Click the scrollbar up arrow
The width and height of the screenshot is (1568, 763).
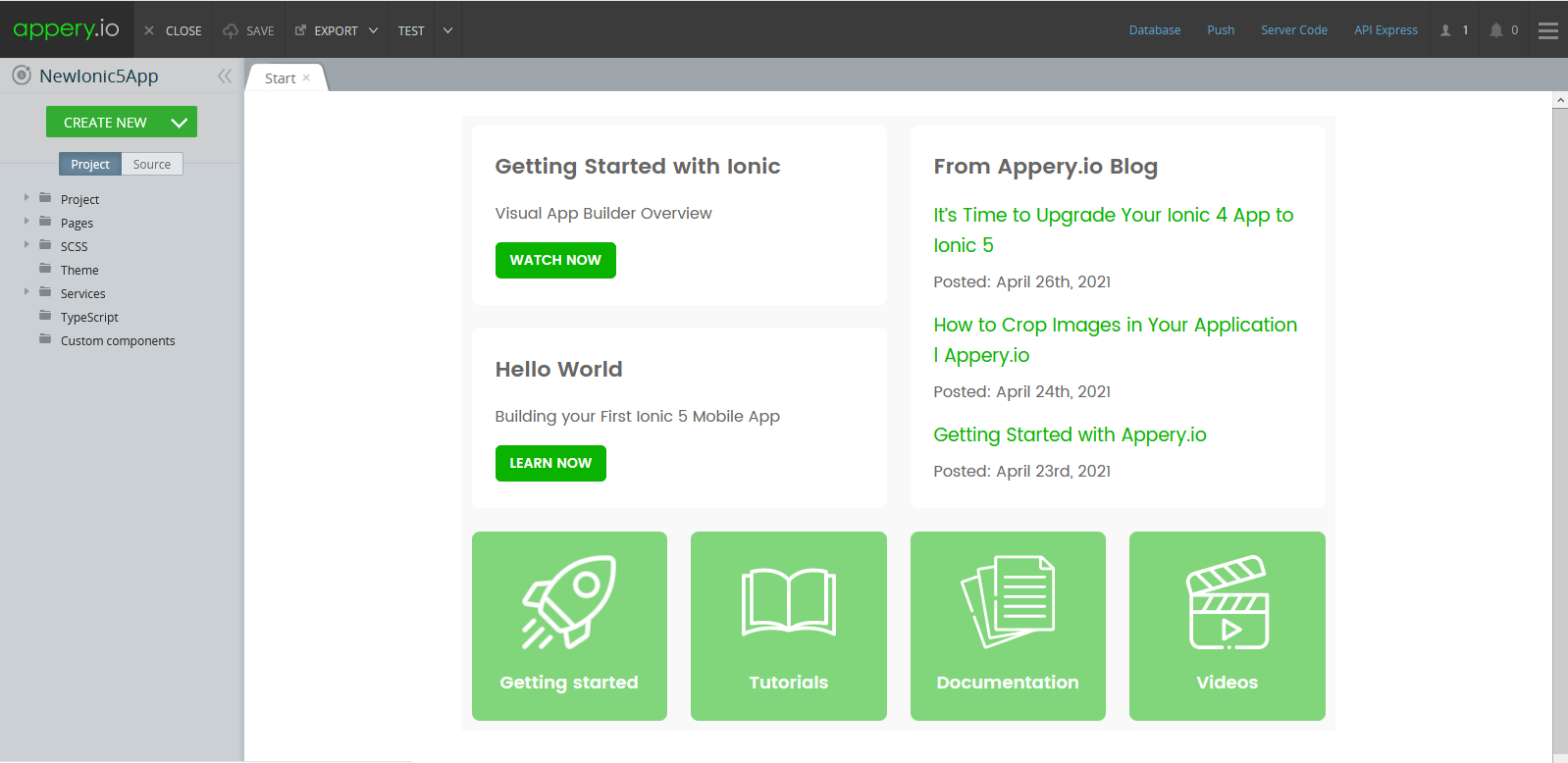[x=1560, y=100]
